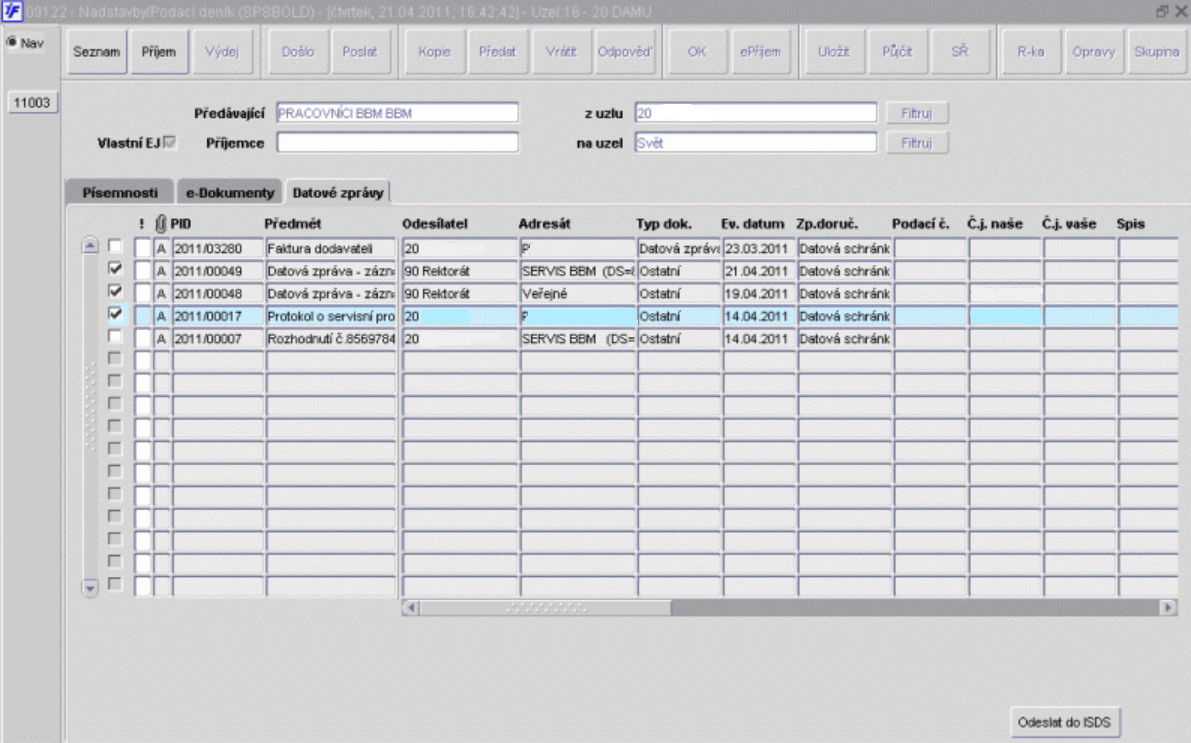Click the Výdej toolbar button
The height and width of the screenshot is (743, 1191).
click(222, 52)
